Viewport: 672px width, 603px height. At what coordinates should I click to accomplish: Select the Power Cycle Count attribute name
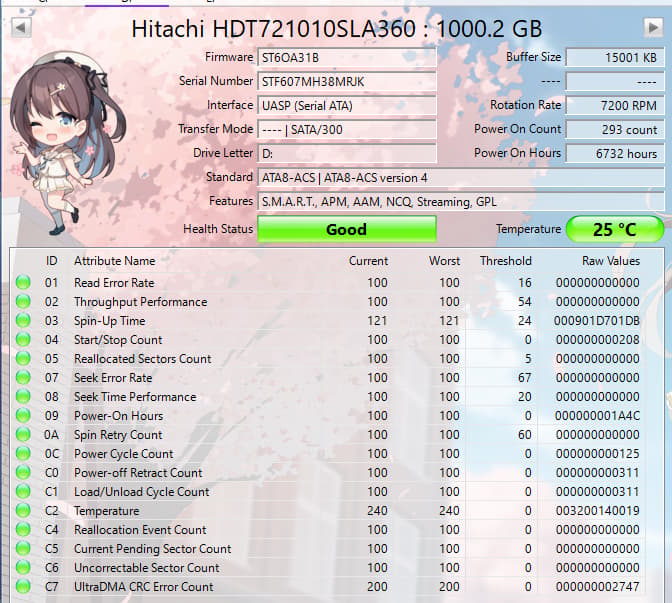click(x=124, y=454)
